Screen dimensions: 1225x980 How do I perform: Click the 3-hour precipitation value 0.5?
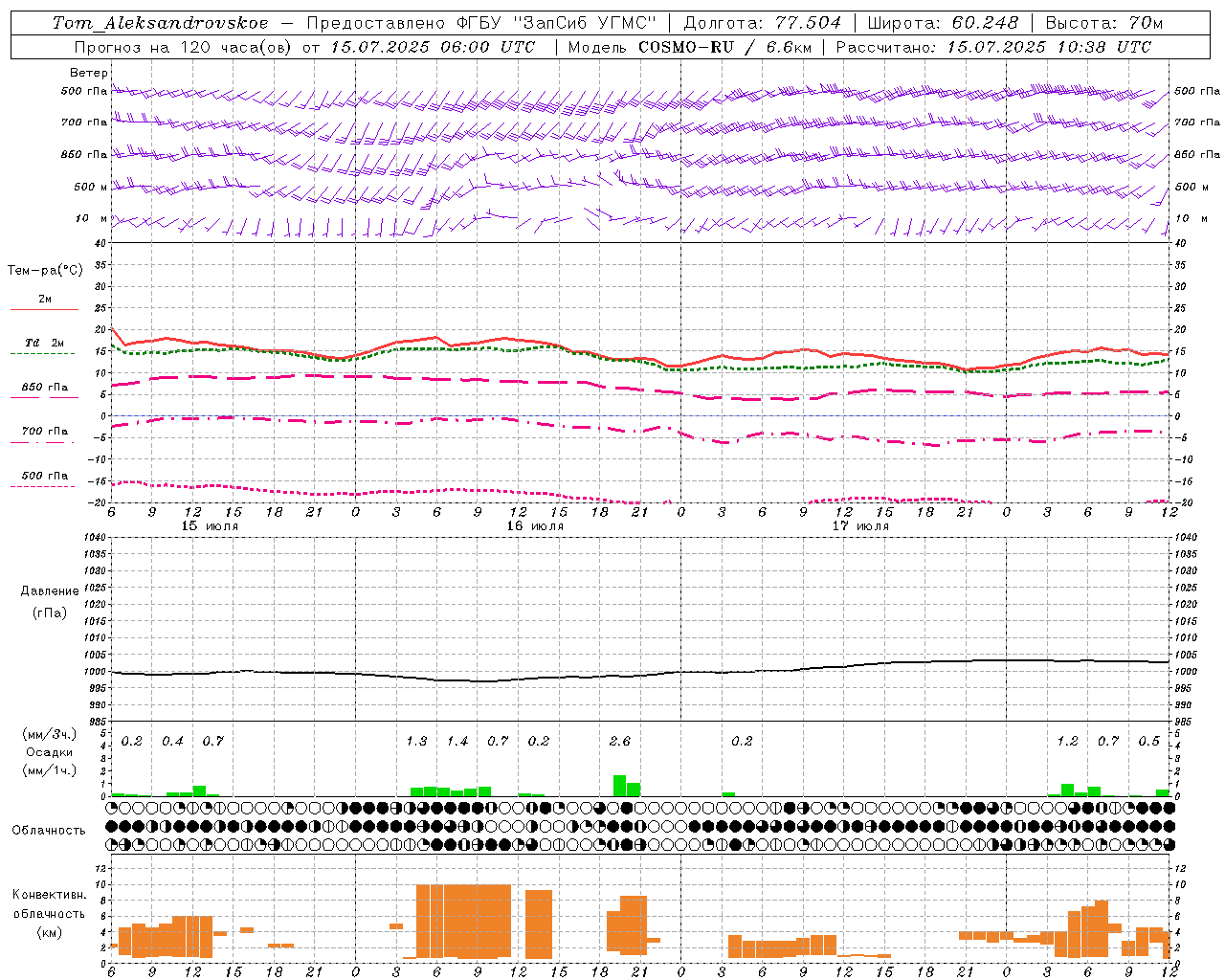point(1148,742)
